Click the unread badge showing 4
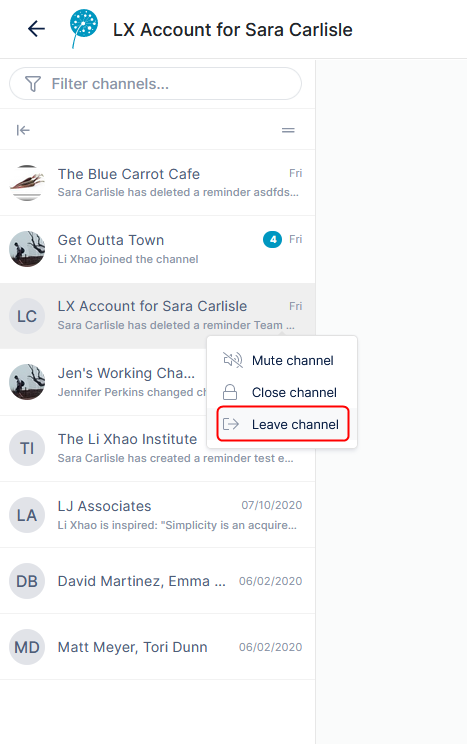This screenshot has height=744, width=467. pos(272,240)
